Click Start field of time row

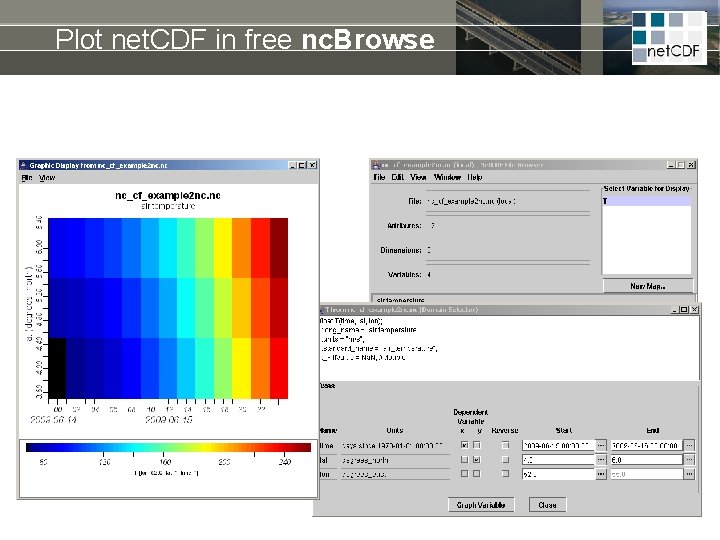(x=558, y=445)
